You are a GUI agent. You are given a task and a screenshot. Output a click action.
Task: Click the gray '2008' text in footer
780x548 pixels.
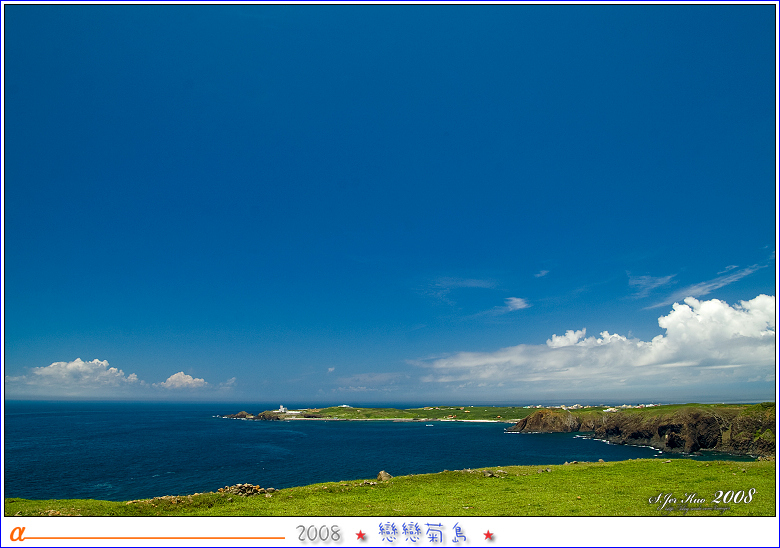[319, 534]
